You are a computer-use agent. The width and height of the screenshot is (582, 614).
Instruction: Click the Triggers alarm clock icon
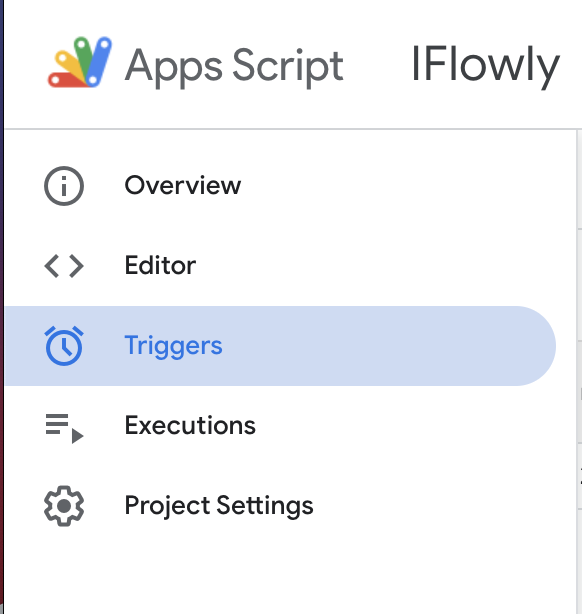coord(64,346)
